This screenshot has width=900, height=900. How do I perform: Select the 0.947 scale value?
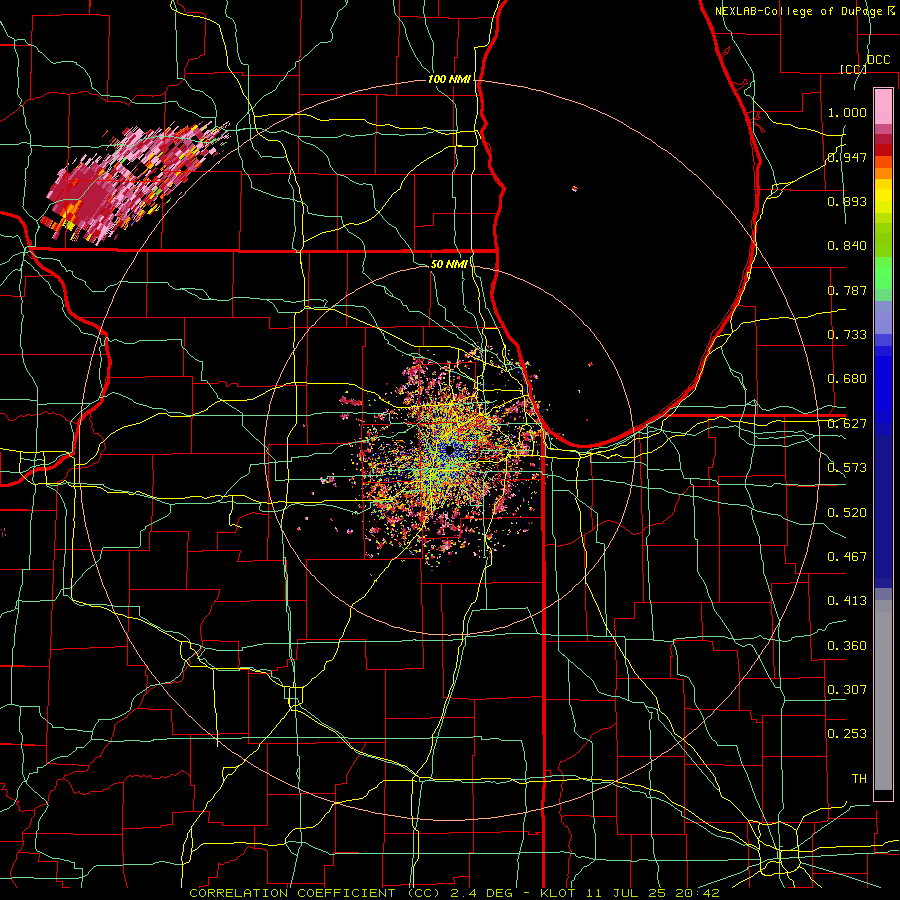(847, 157)
